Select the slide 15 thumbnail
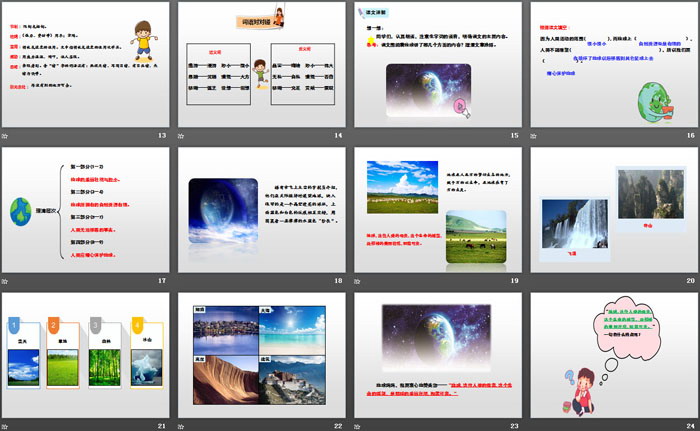 click(x=438, y=64)
